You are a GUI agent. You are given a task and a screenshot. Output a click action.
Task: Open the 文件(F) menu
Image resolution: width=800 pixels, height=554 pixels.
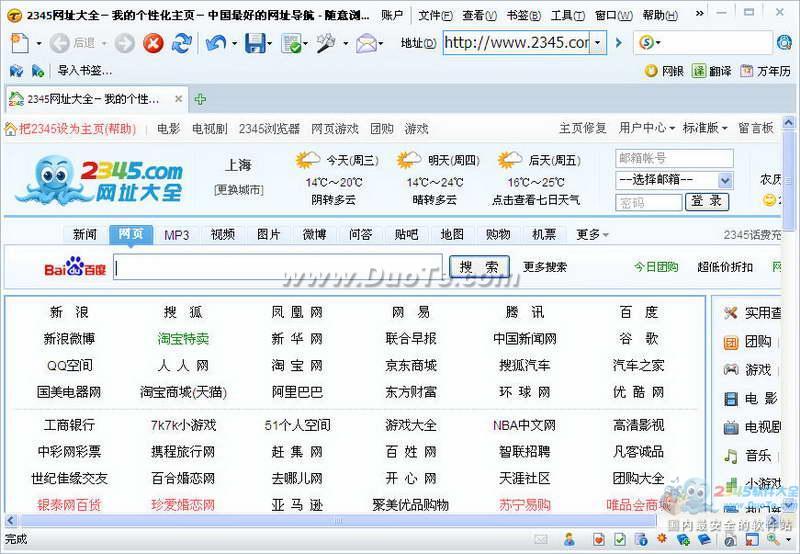(x=435, y=15)
